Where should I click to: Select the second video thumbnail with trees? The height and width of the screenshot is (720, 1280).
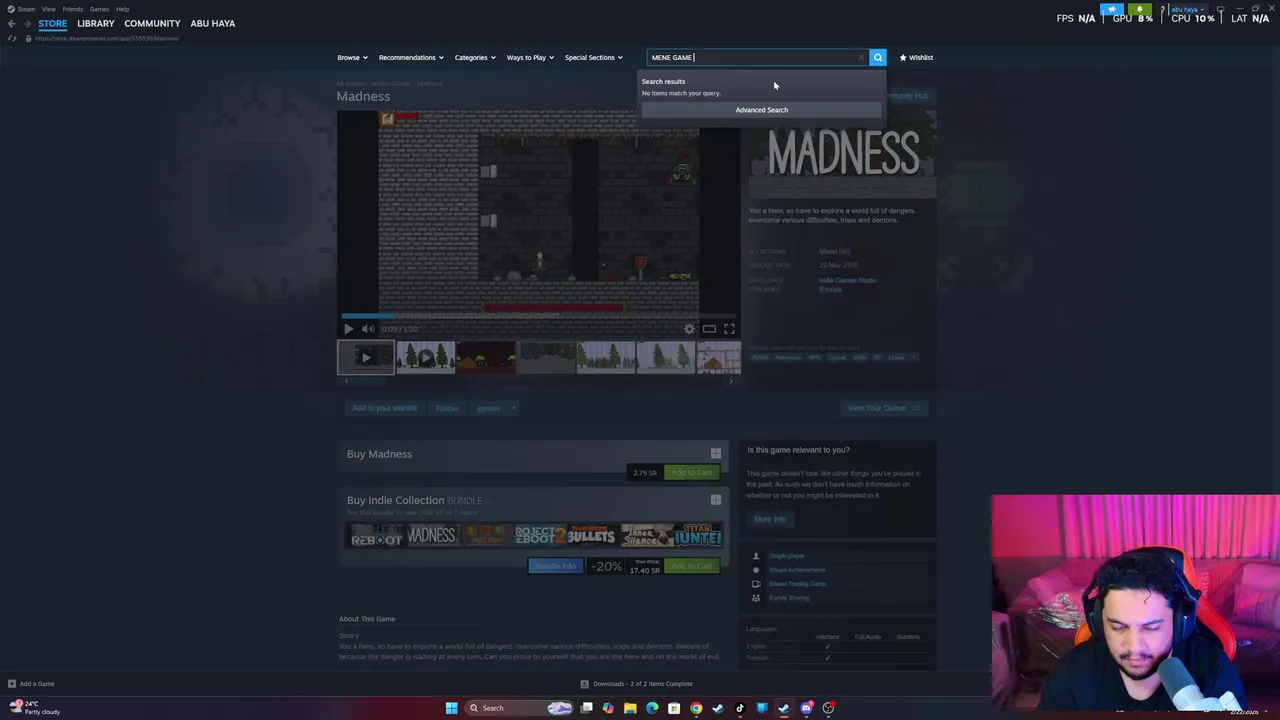click(x=426, y=357)
